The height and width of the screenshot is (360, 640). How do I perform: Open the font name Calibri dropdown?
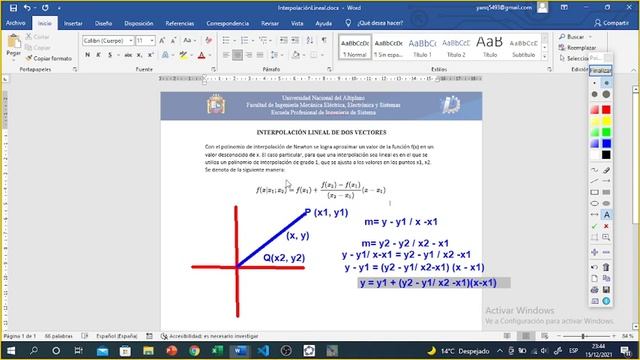click(x=131, y=40)
